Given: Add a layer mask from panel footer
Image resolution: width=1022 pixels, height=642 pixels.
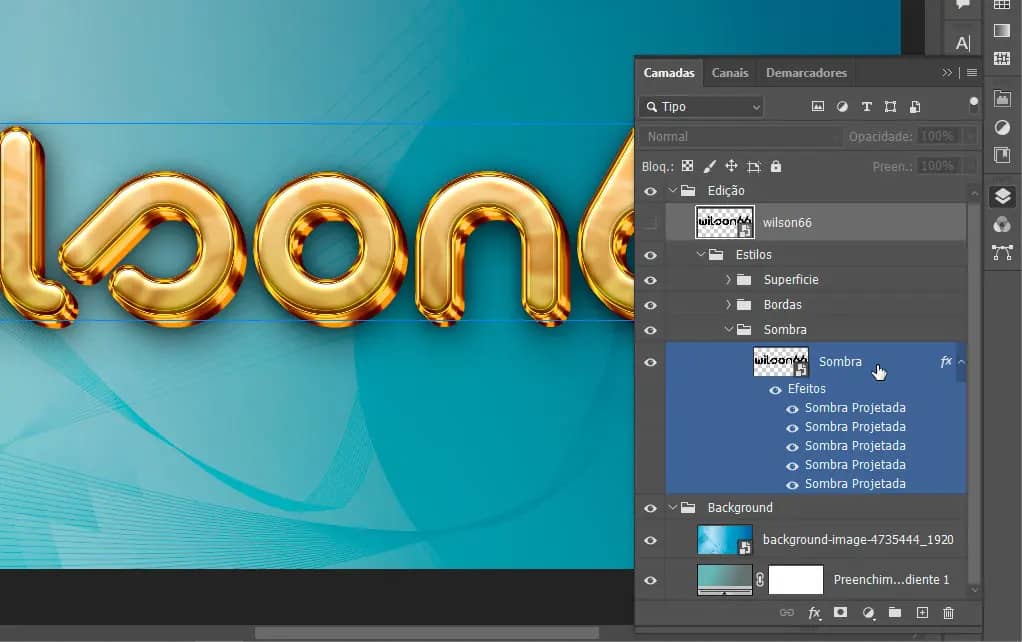Looking at the screenshot, I should coord(841,612).
